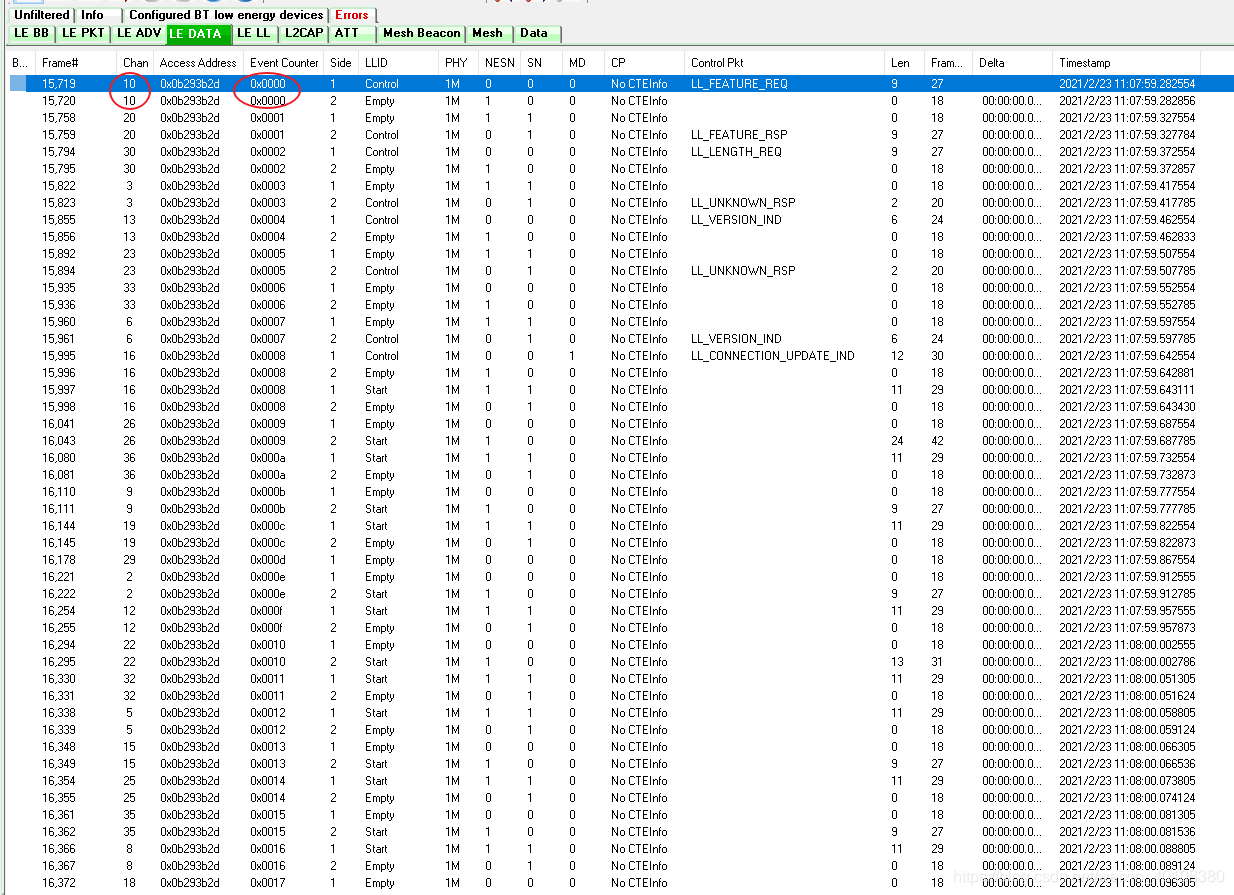Click frame number 15,720
This screenshot has width=1234, height=895.
58,101
